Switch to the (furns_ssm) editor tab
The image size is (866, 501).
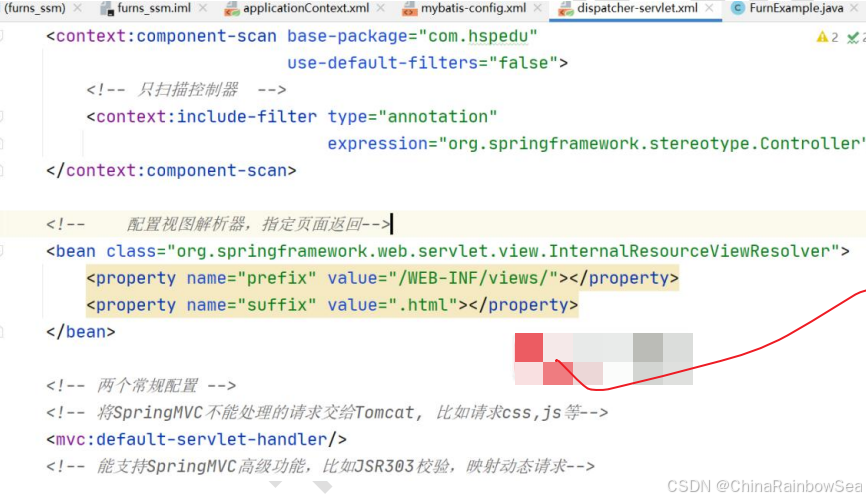coord(35,8)
